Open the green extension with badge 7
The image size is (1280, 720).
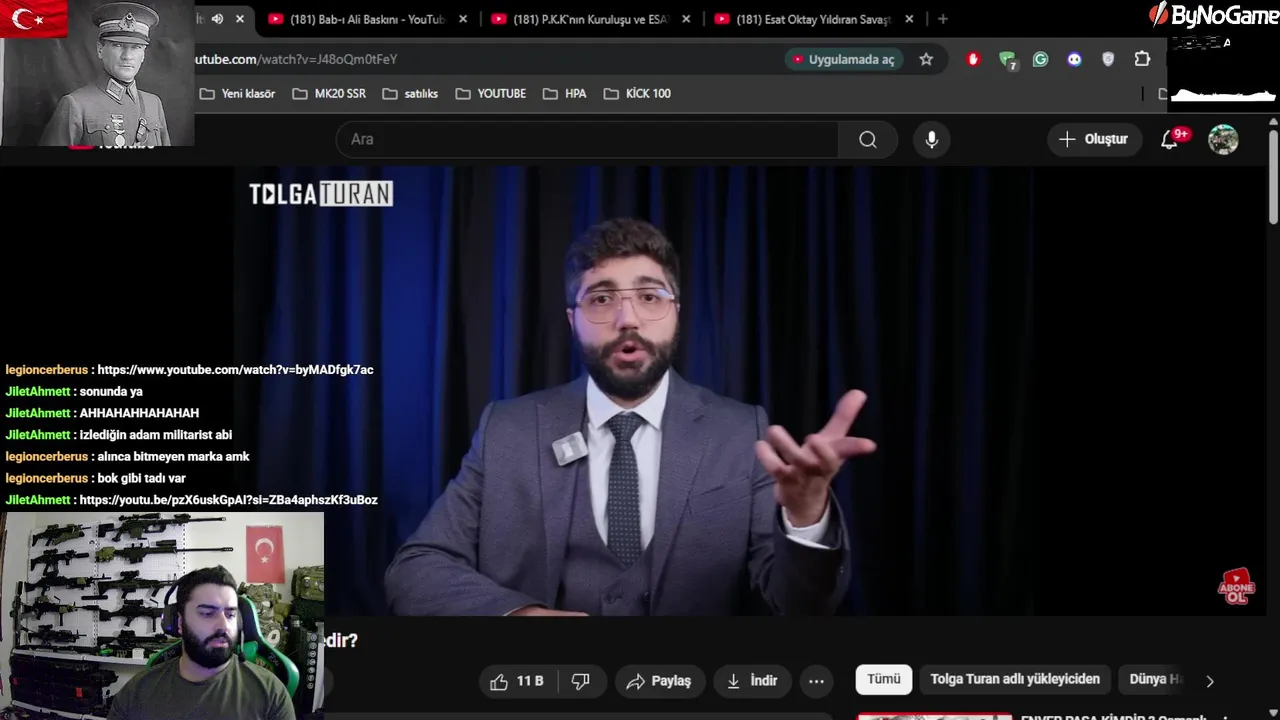[x=1008, y=60]
